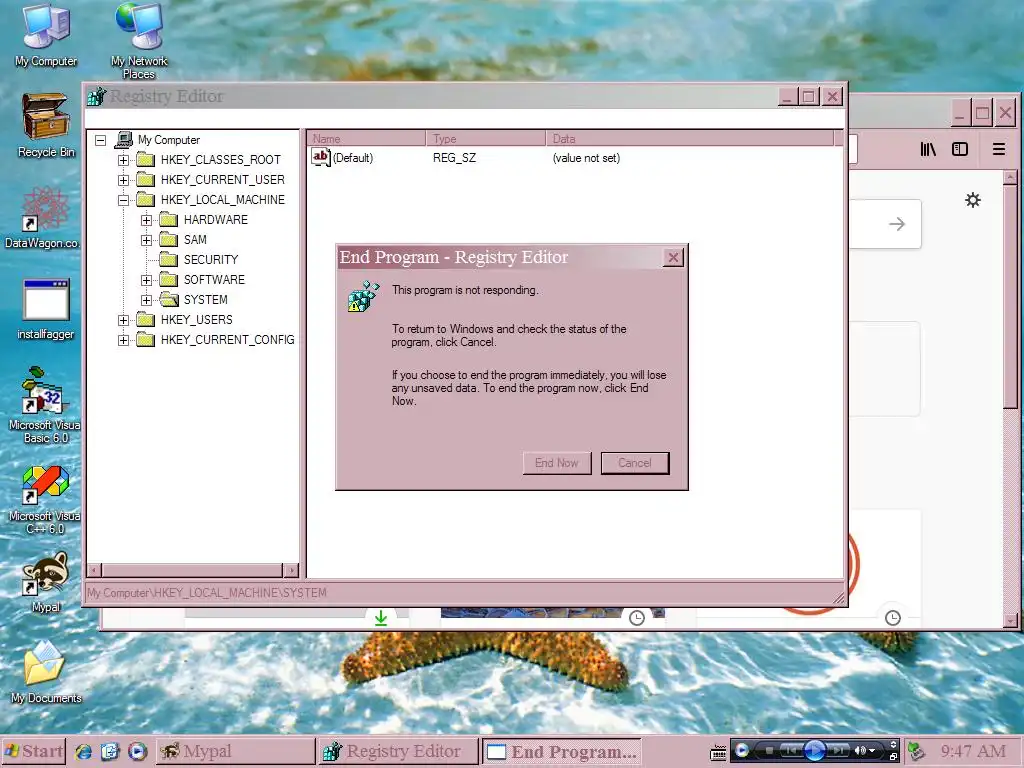Switch to Registry Editor taskbar button
Image resolution: width=1024 pixels, height=768 pixels.
point(398,752)
